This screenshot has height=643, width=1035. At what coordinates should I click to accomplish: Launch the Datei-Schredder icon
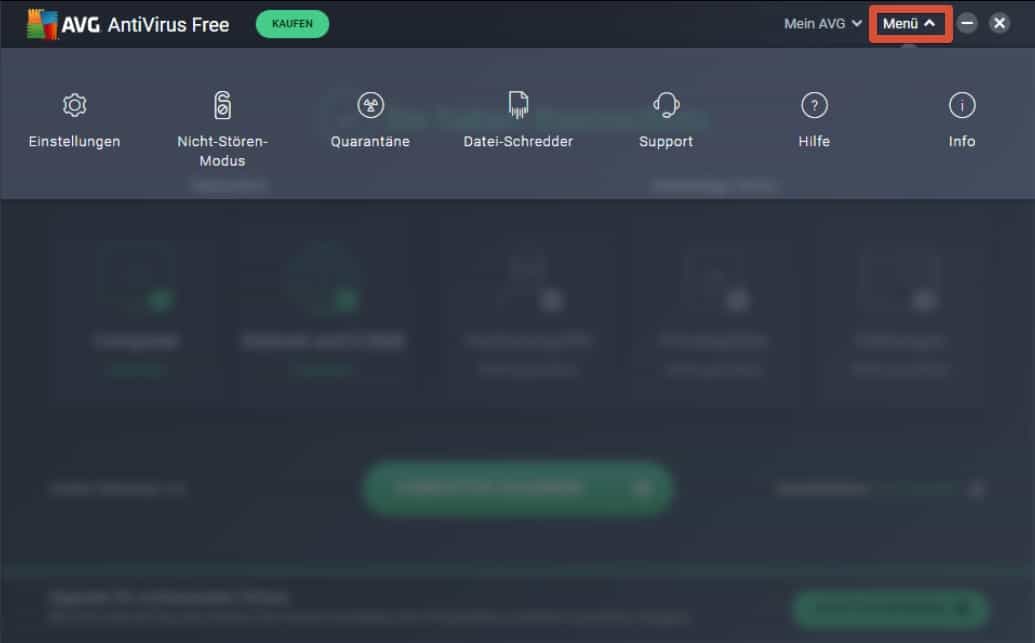518,105
